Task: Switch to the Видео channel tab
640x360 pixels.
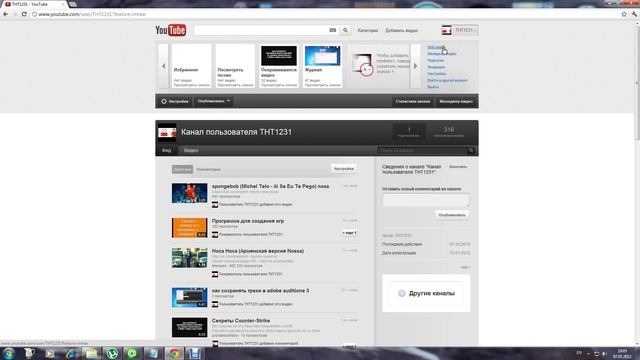Action: coord(191,151)
